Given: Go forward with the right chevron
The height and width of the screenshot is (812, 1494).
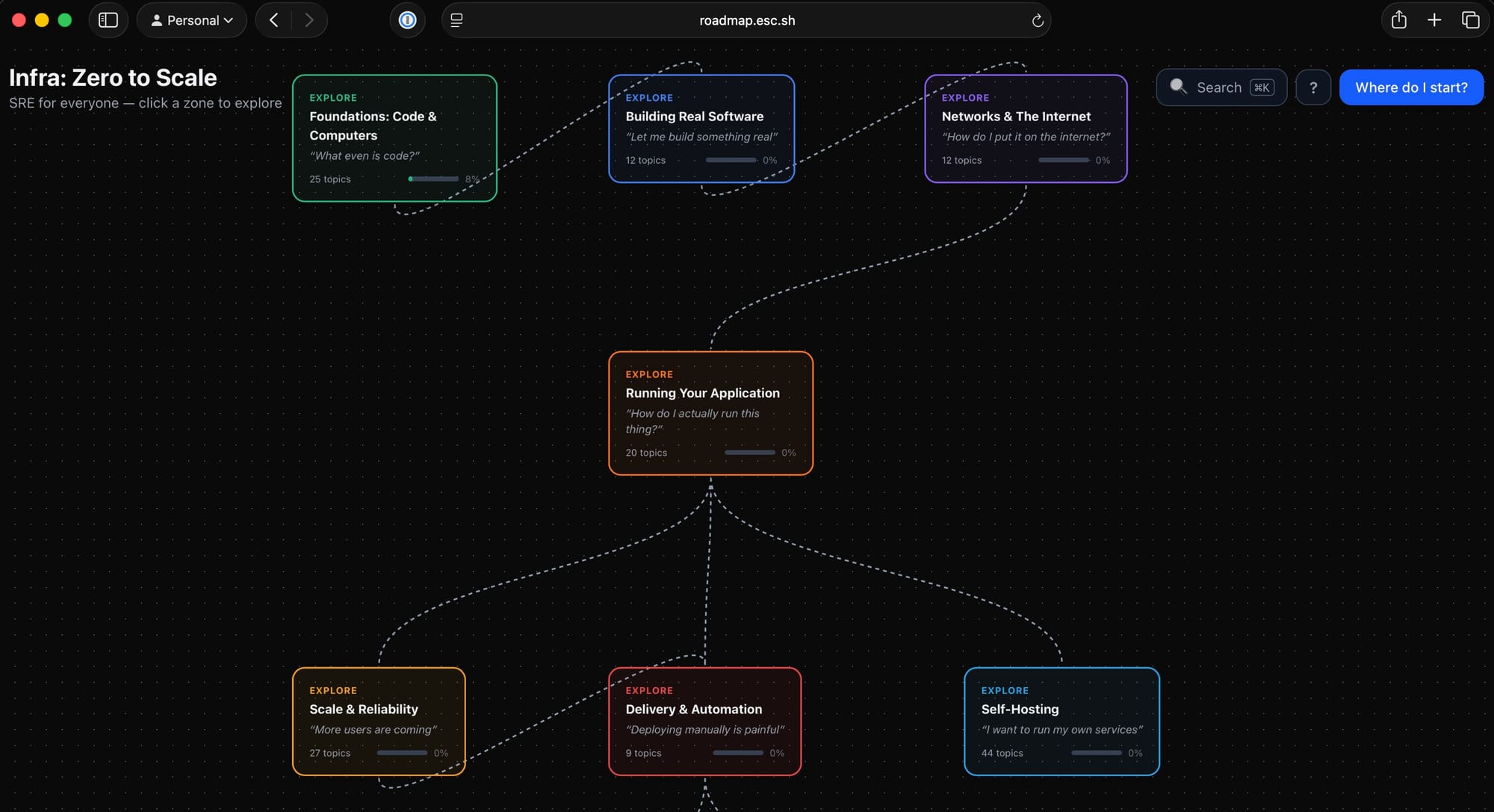Looking at the screenshot, I should pyautogui.click(x=309, y=20).
